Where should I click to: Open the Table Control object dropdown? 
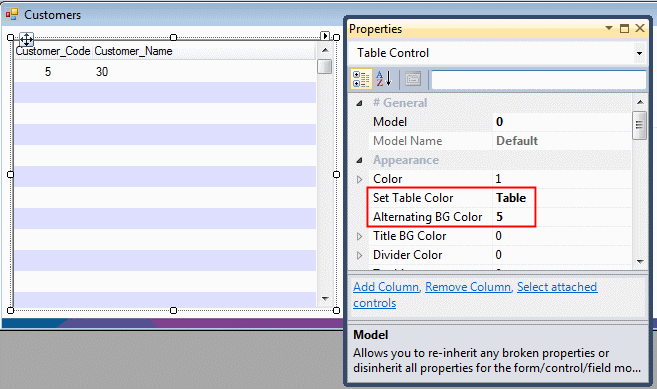(x=639, y=53)
